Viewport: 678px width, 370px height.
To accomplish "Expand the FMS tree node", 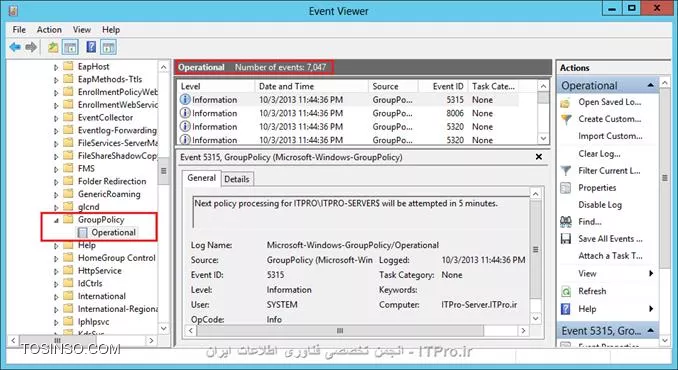I will 56,169.
